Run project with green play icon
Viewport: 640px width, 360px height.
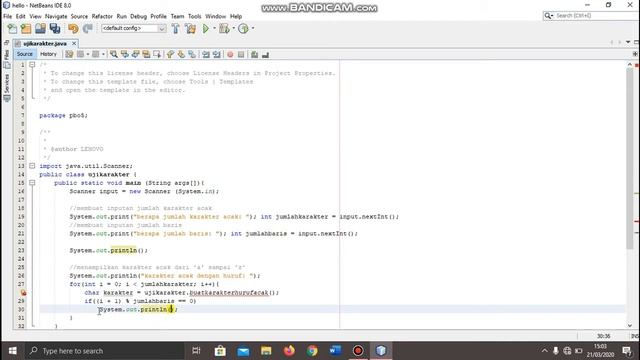pos(206,29)
